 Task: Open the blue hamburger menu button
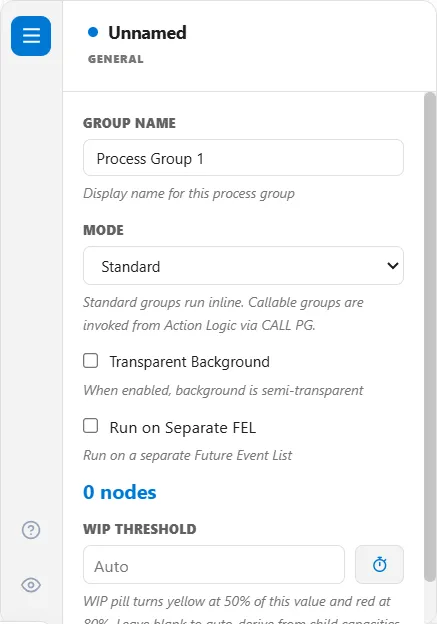pos(31,36)
